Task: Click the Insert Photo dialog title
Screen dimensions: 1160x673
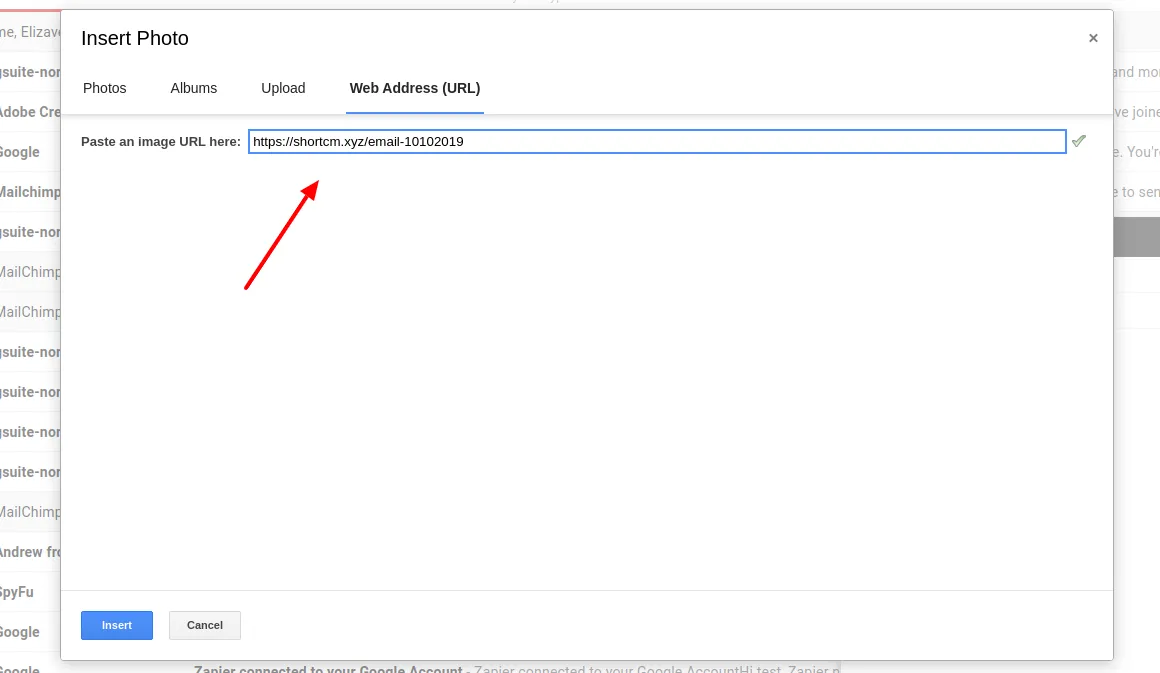Action: (x=135, y=38)
